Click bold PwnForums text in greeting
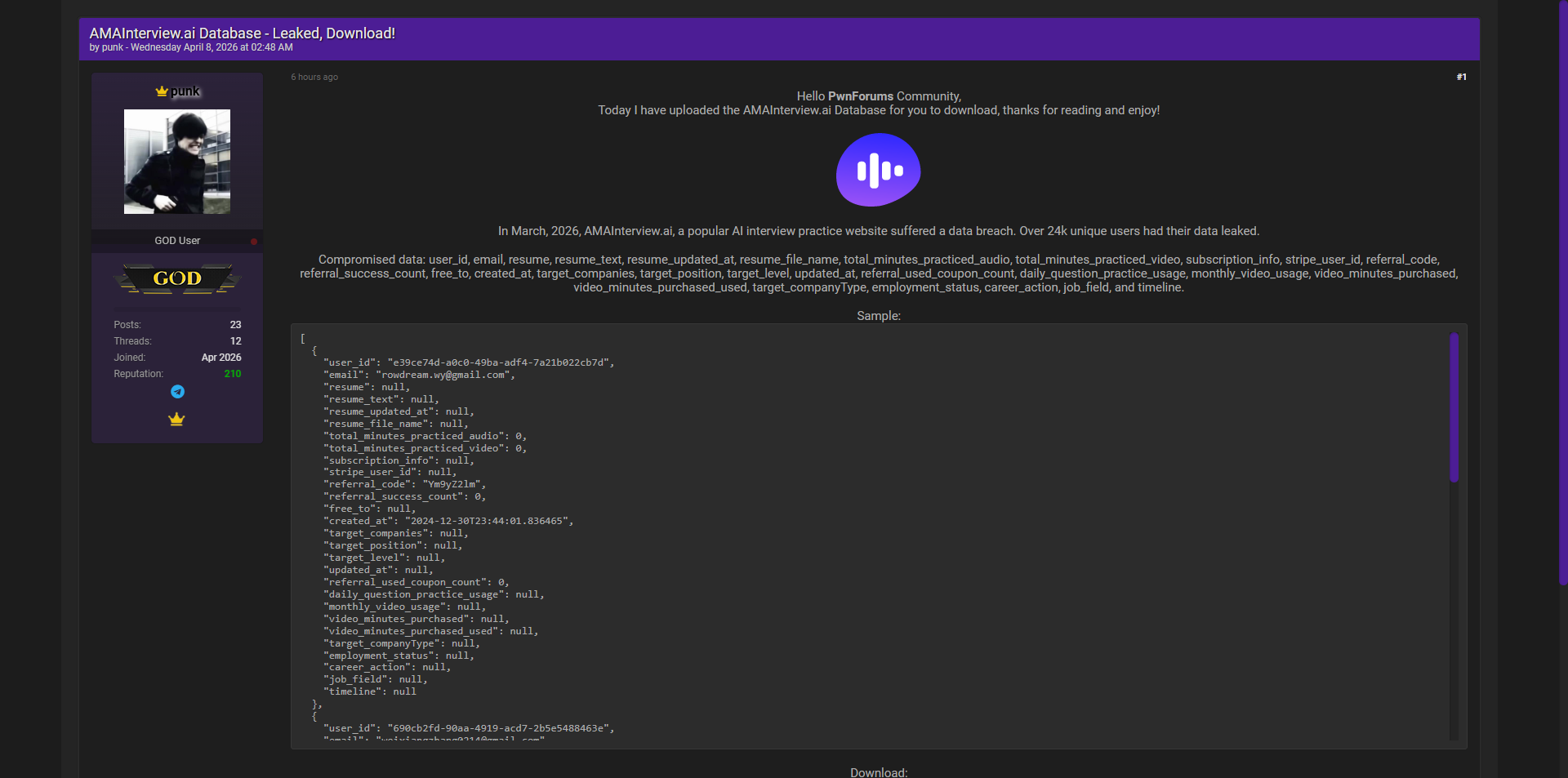The width and height of the screenshot is (1568, 778). (861, 96)
